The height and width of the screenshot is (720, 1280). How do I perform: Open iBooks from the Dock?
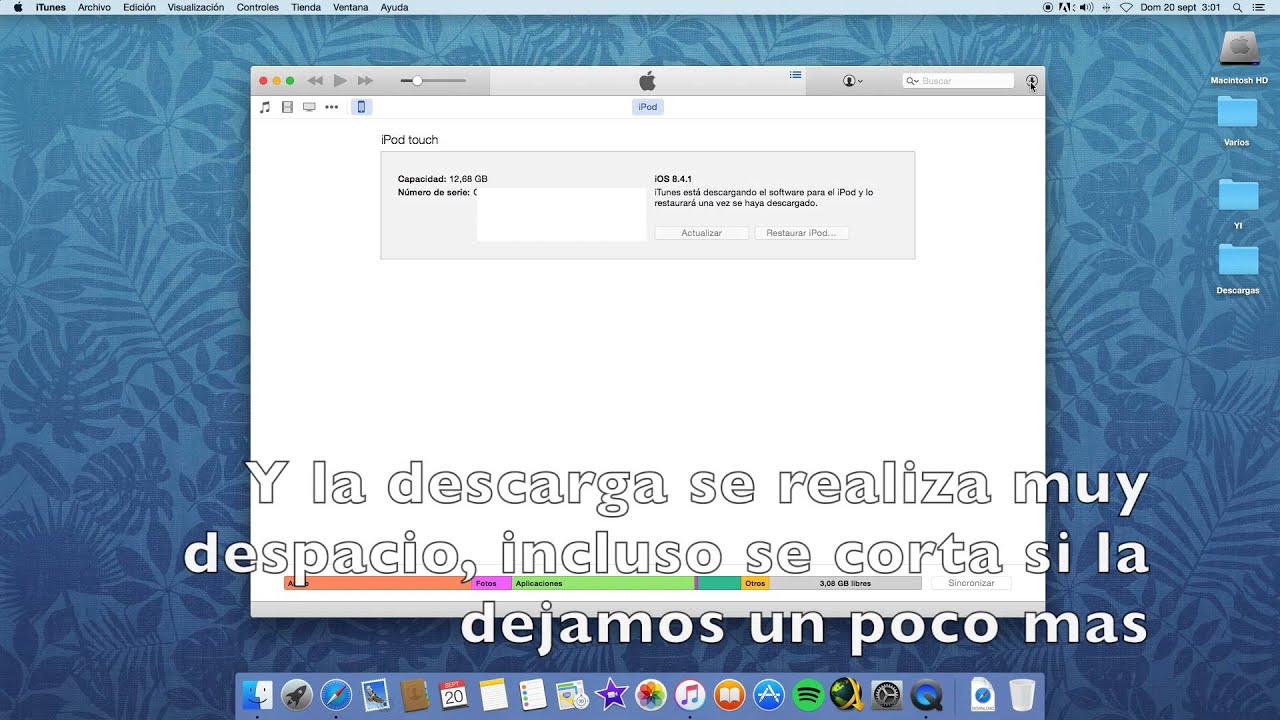pyautogui.click(x=730, y=694)
